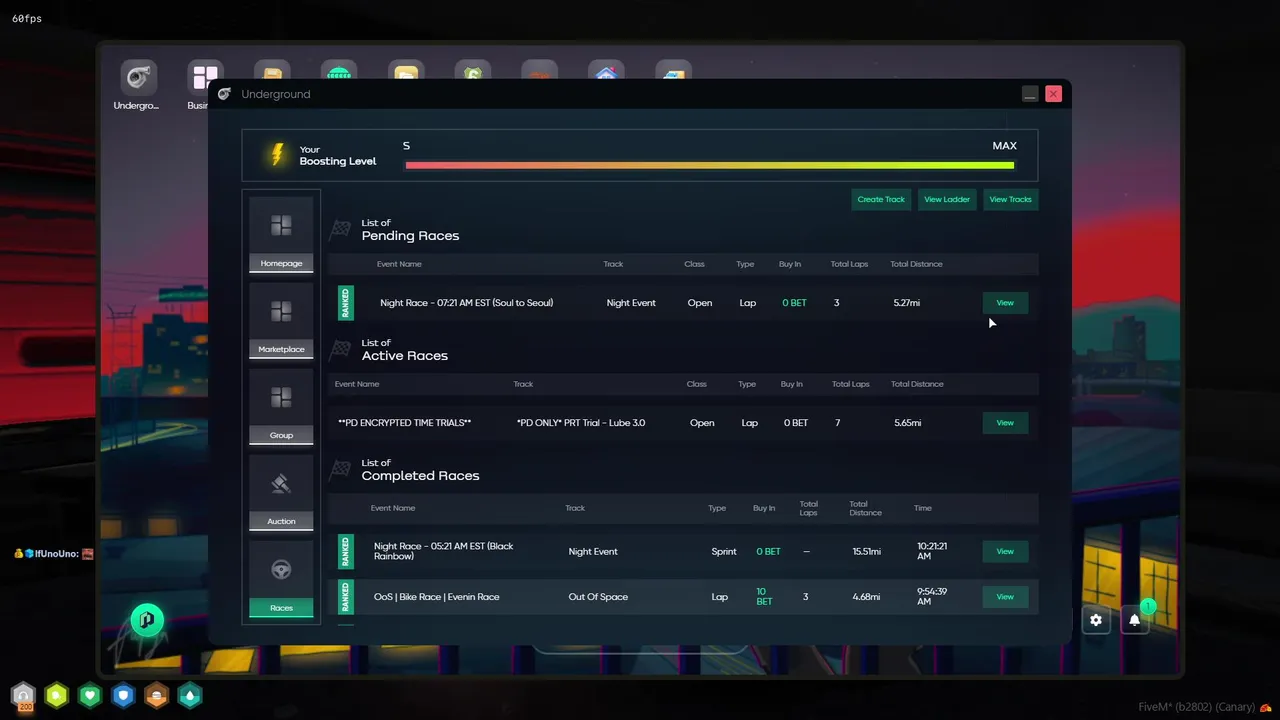Click the burger hunger HUD icon
This screenshot has width=1280, height=720.
coord(156,695)
